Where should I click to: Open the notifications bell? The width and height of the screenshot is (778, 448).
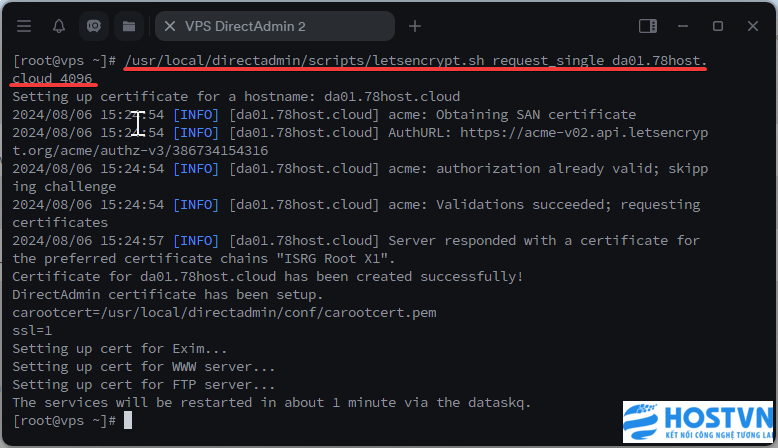59,26
